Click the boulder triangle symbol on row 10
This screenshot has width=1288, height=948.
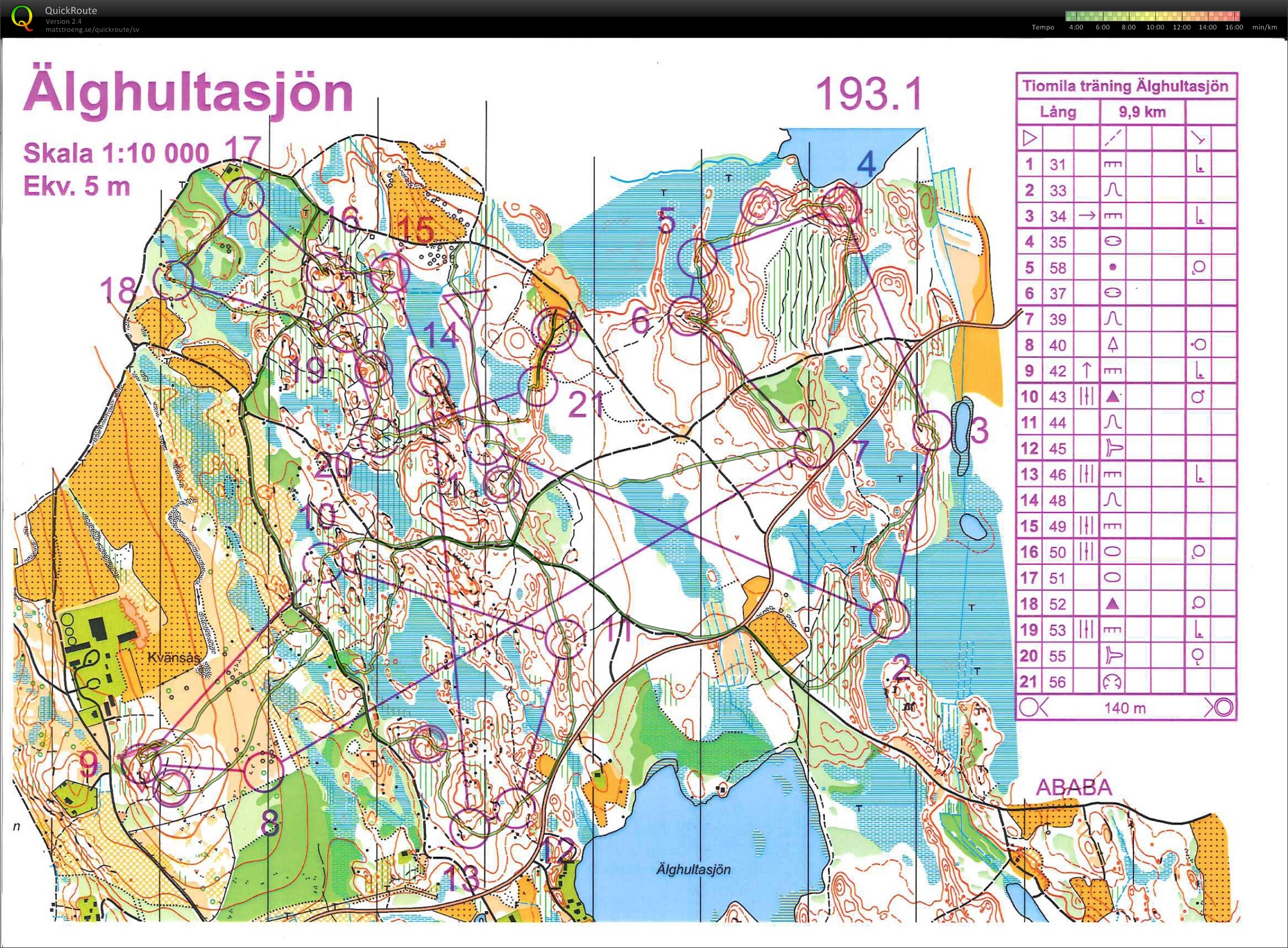1113,396
